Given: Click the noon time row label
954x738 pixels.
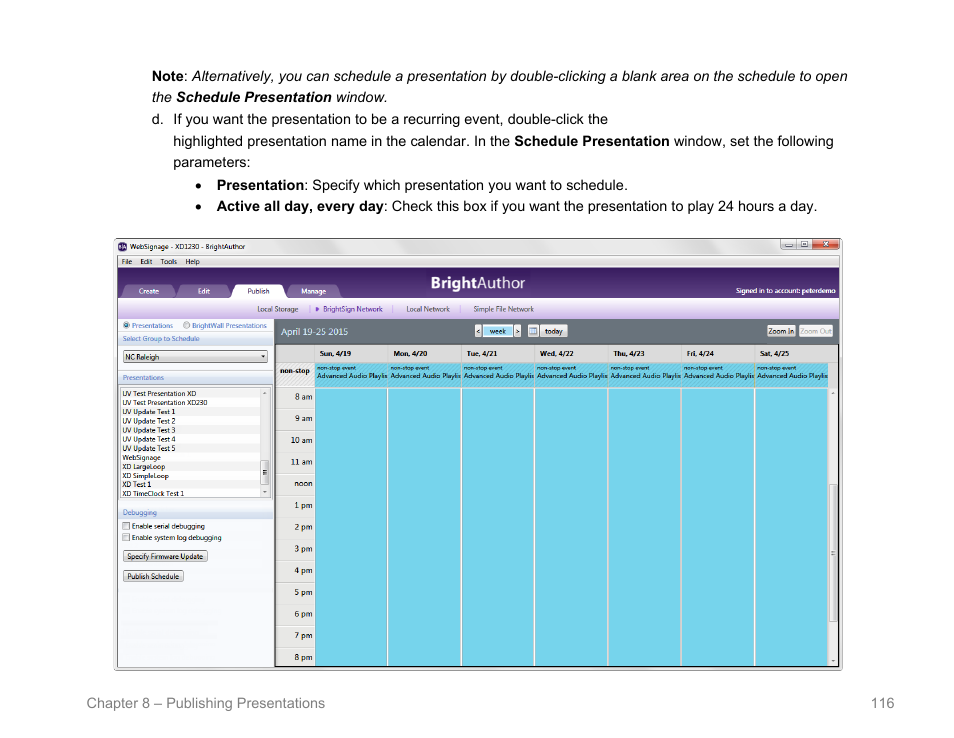Looking at the screenshot, I should click(303, 484).
